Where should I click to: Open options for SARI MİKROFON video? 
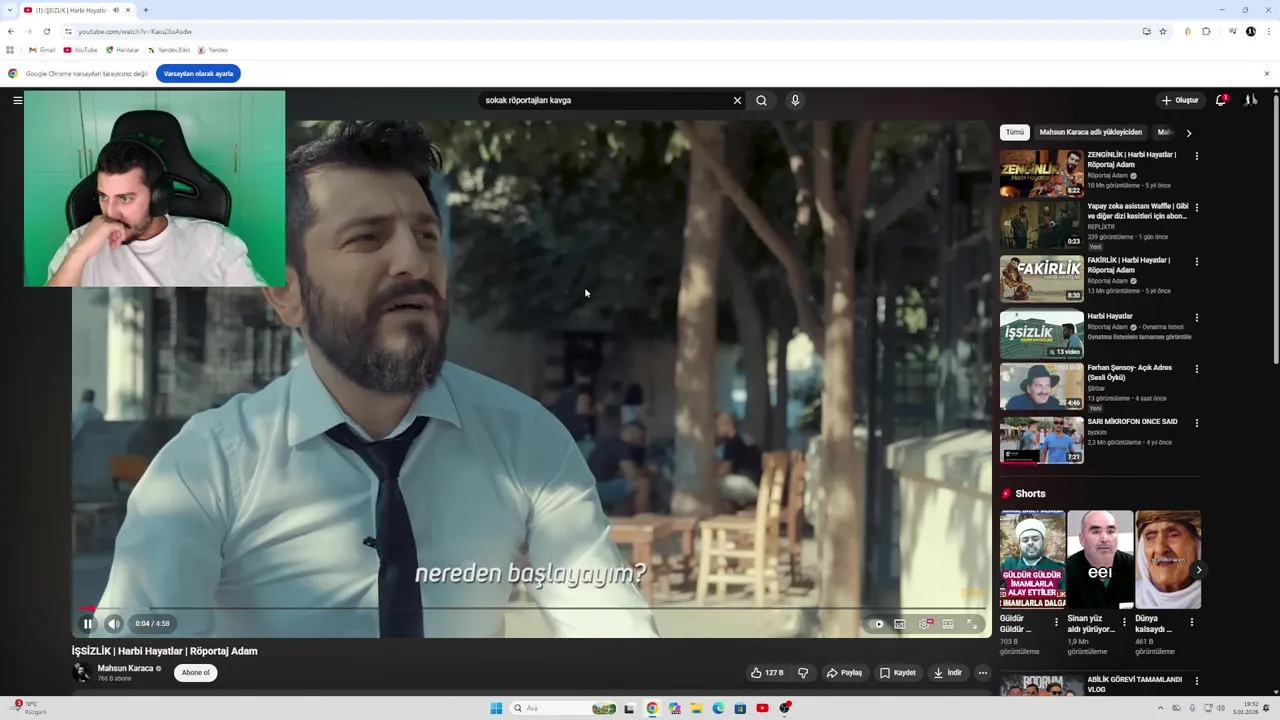(x=1196, y=423)
